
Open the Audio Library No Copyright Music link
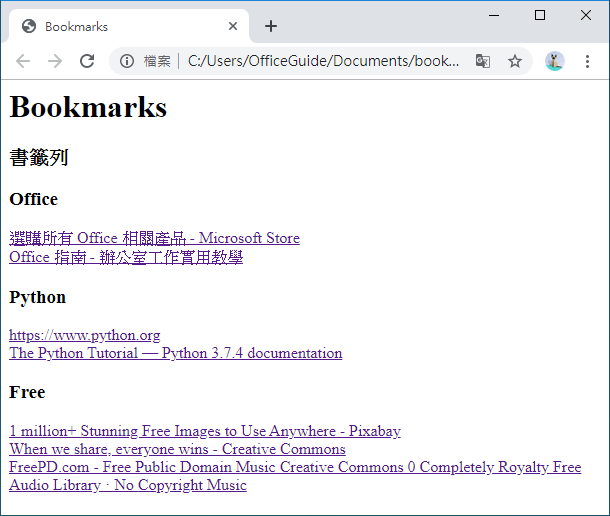point(128,485)
